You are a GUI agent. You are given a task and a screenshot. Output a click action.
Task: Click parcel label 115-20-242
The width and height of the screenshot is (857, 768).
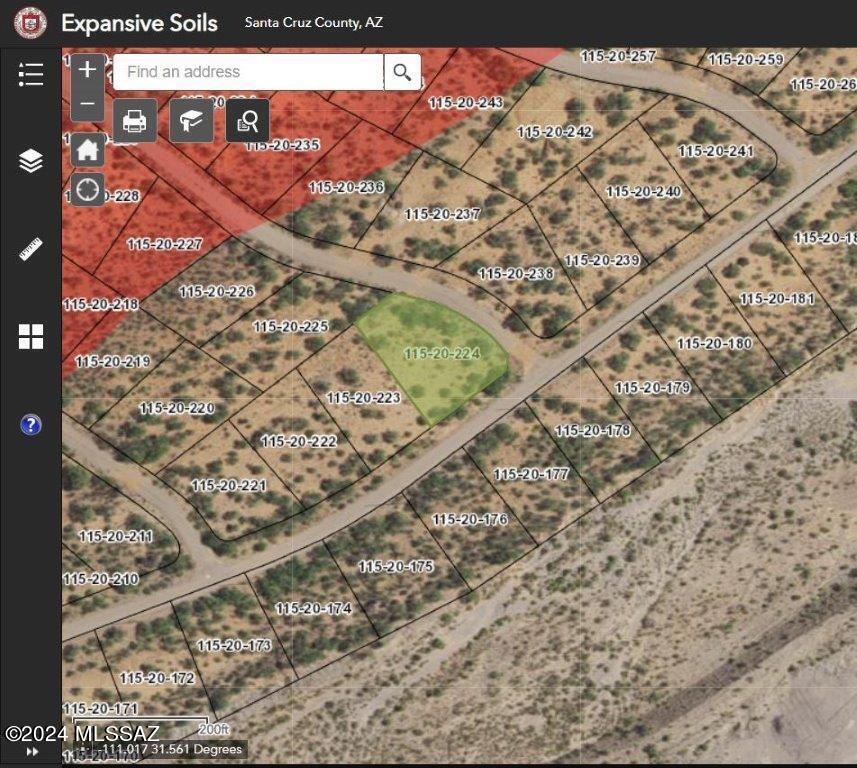click(555, 132)
